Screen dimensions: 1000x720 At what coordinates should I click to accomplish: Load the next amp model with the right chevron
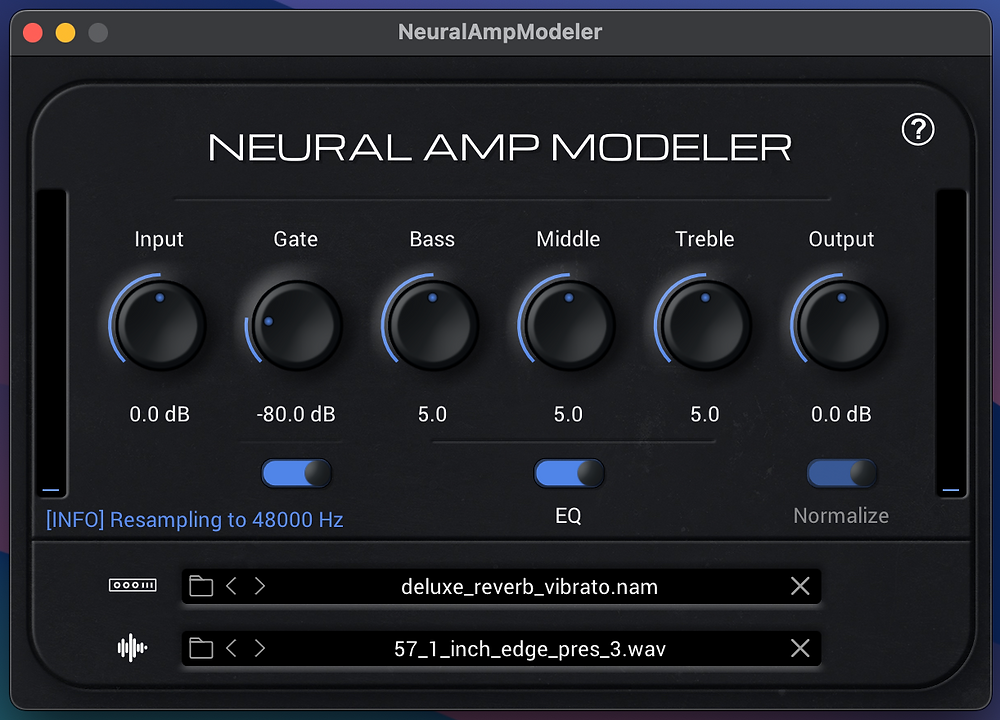260,587
